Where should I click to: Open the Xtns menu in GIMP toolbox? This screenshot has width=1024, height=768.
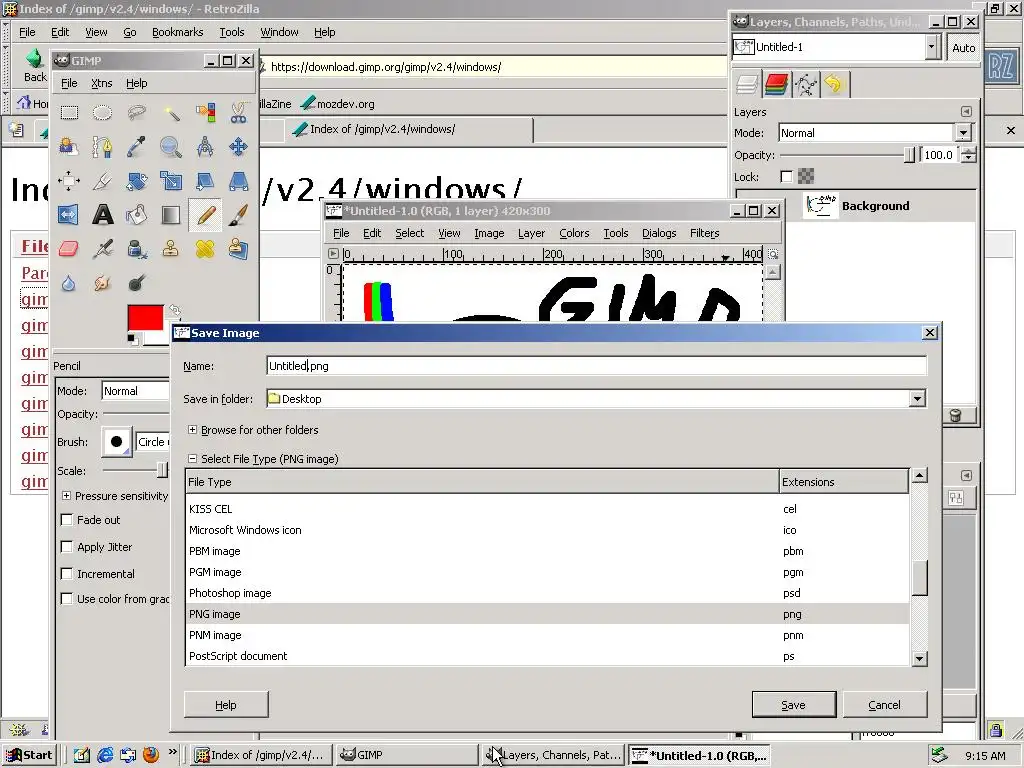click(x=101, y=83)
